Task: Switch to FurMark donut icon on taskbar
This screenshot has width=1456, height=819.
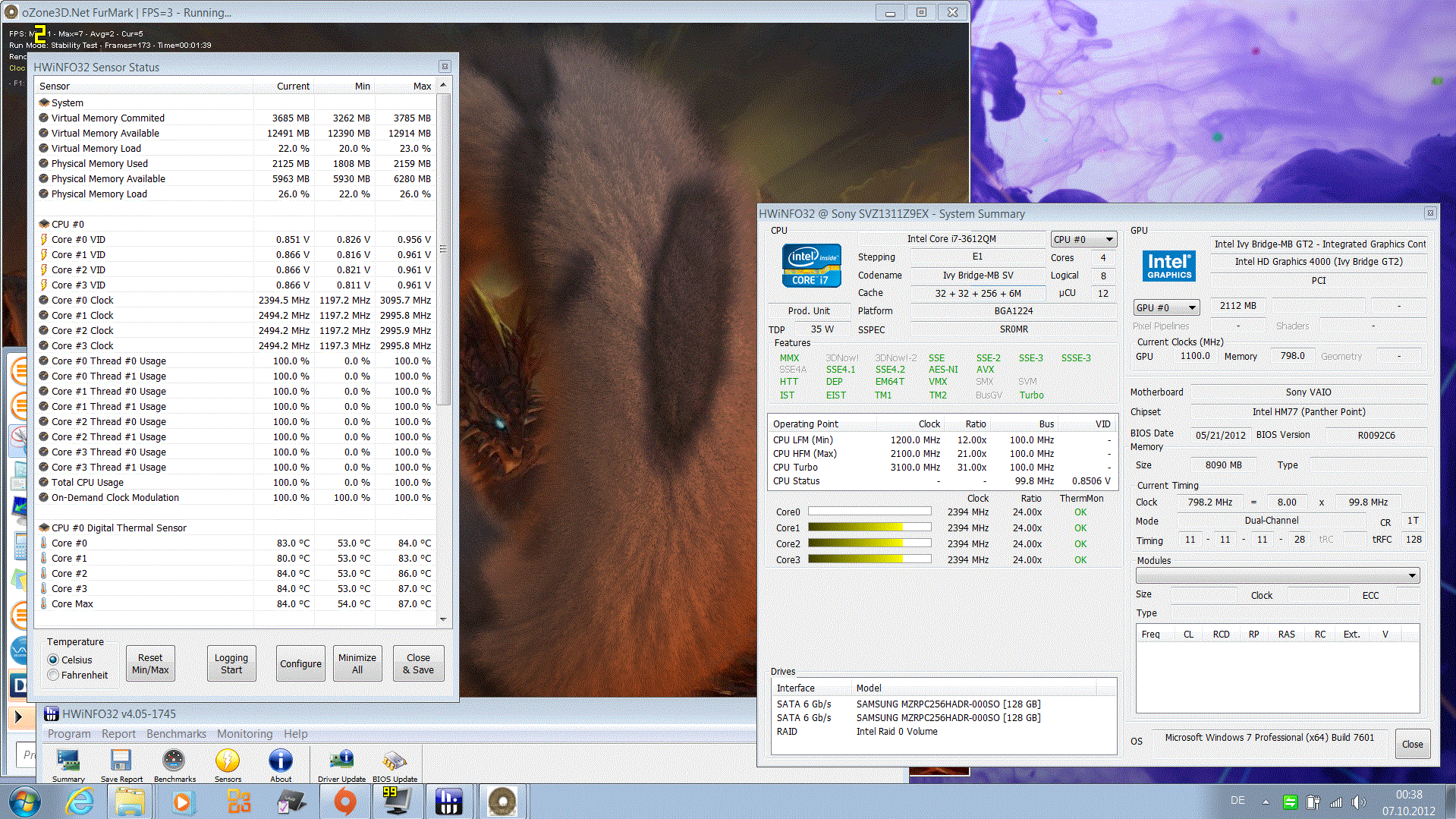Action: [502, 802]
